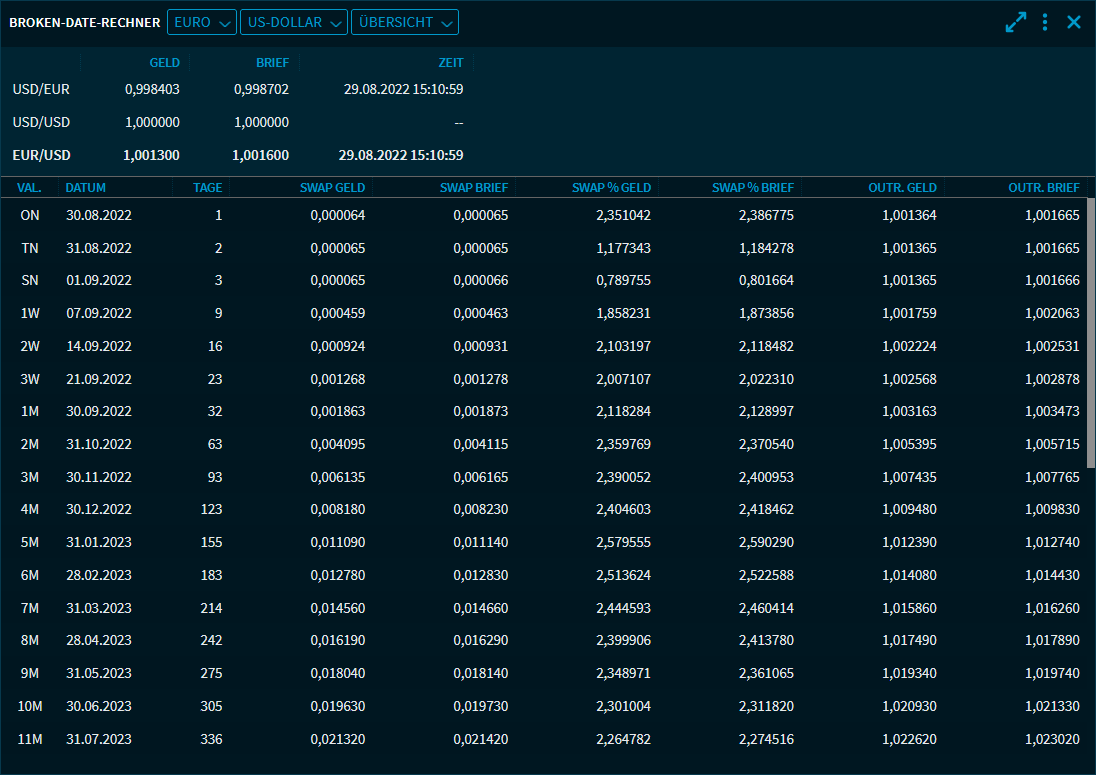Open the US-DOLLAR currency dropdown

tap(293, 22)
